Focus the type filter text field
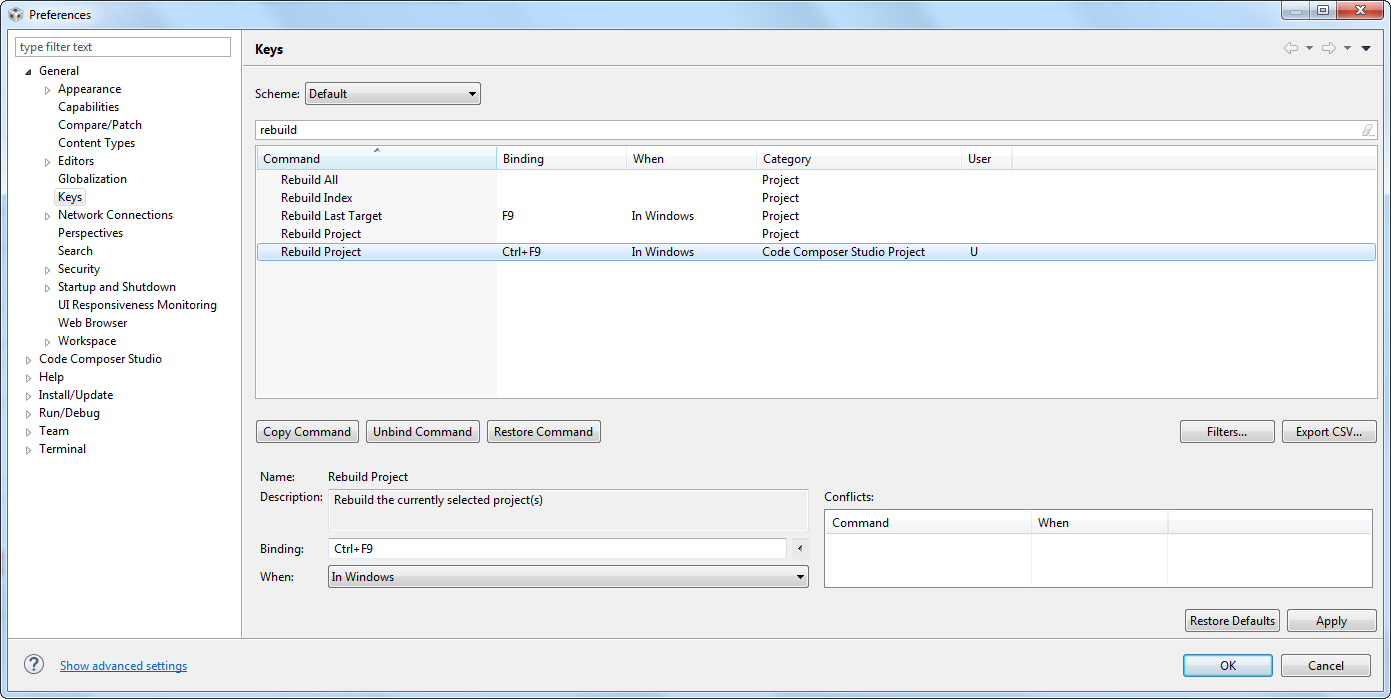Viewport: 1391px width, 699px height. coord(123,47)
